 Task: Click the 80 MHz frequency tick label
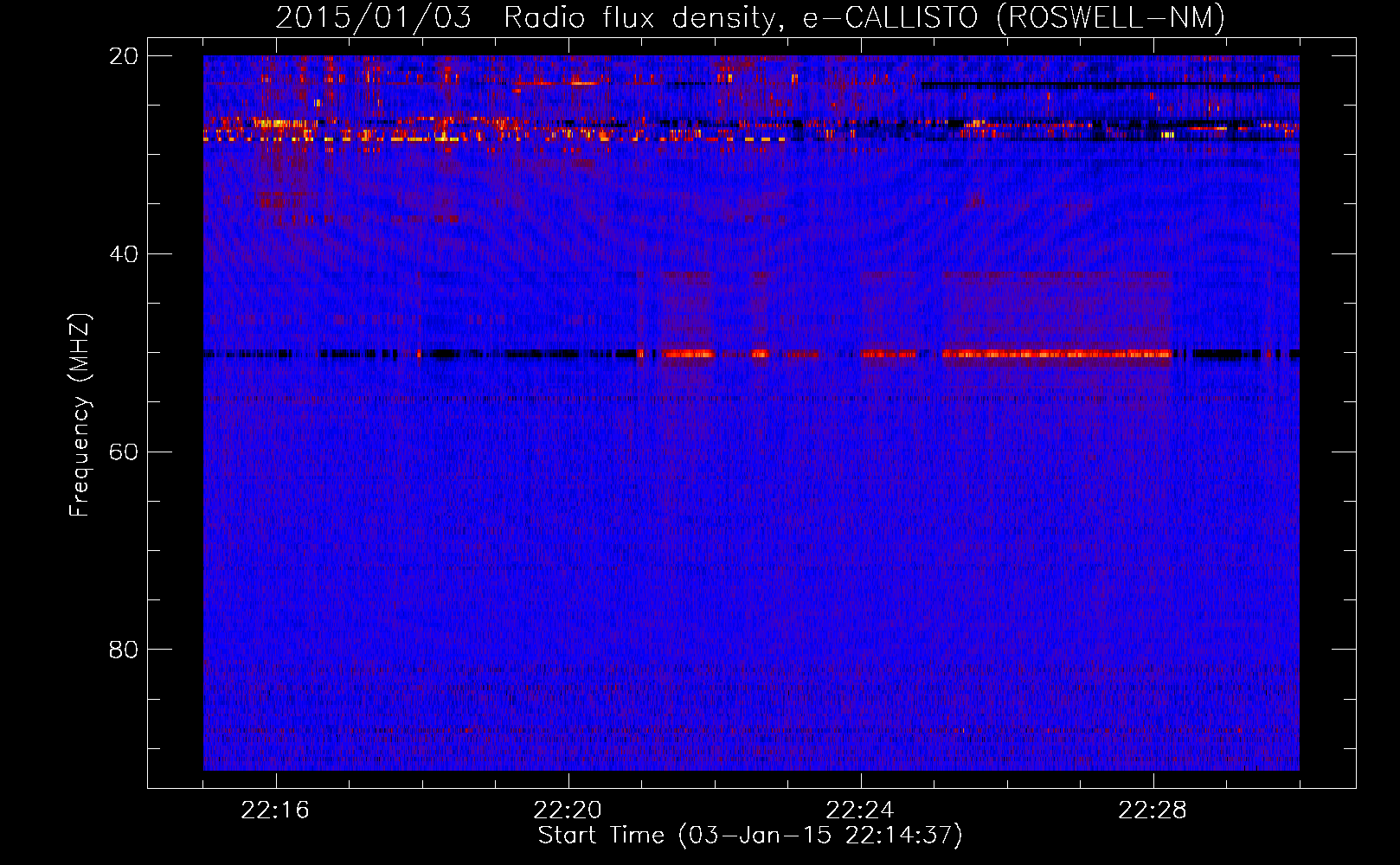[124, 650]
